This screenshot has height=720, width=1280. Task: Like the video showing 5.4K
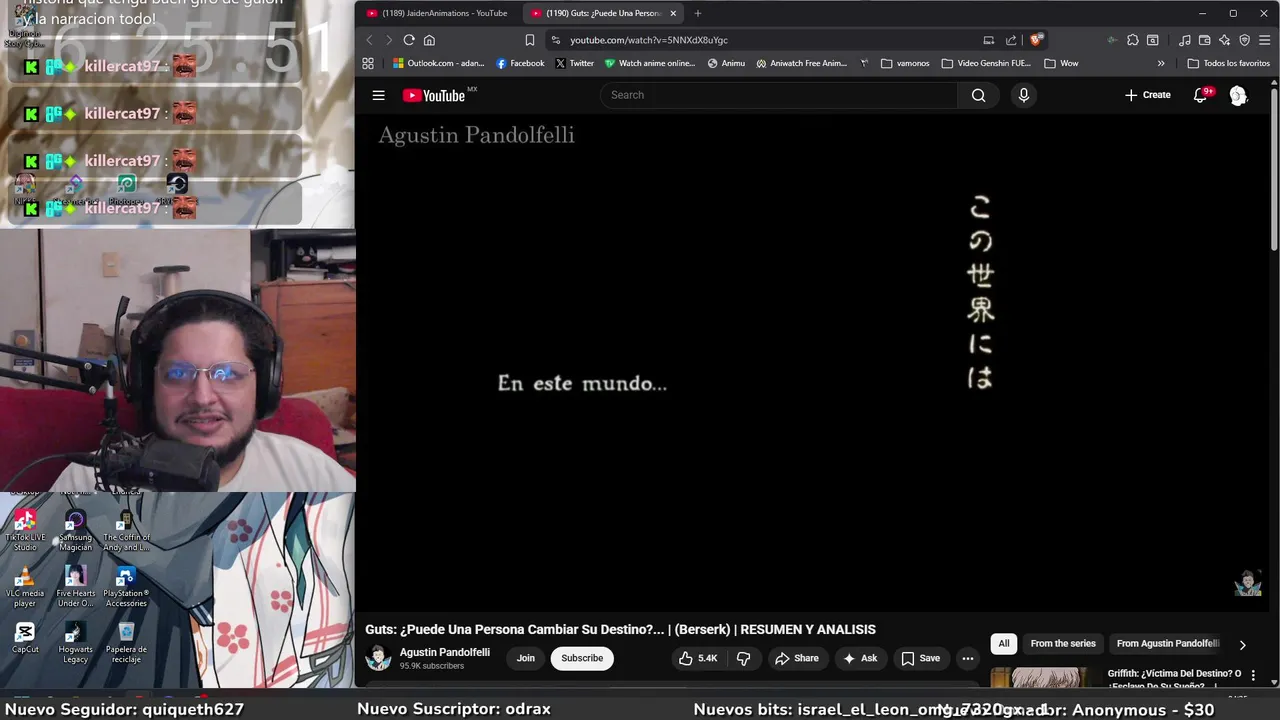(698, 658)
